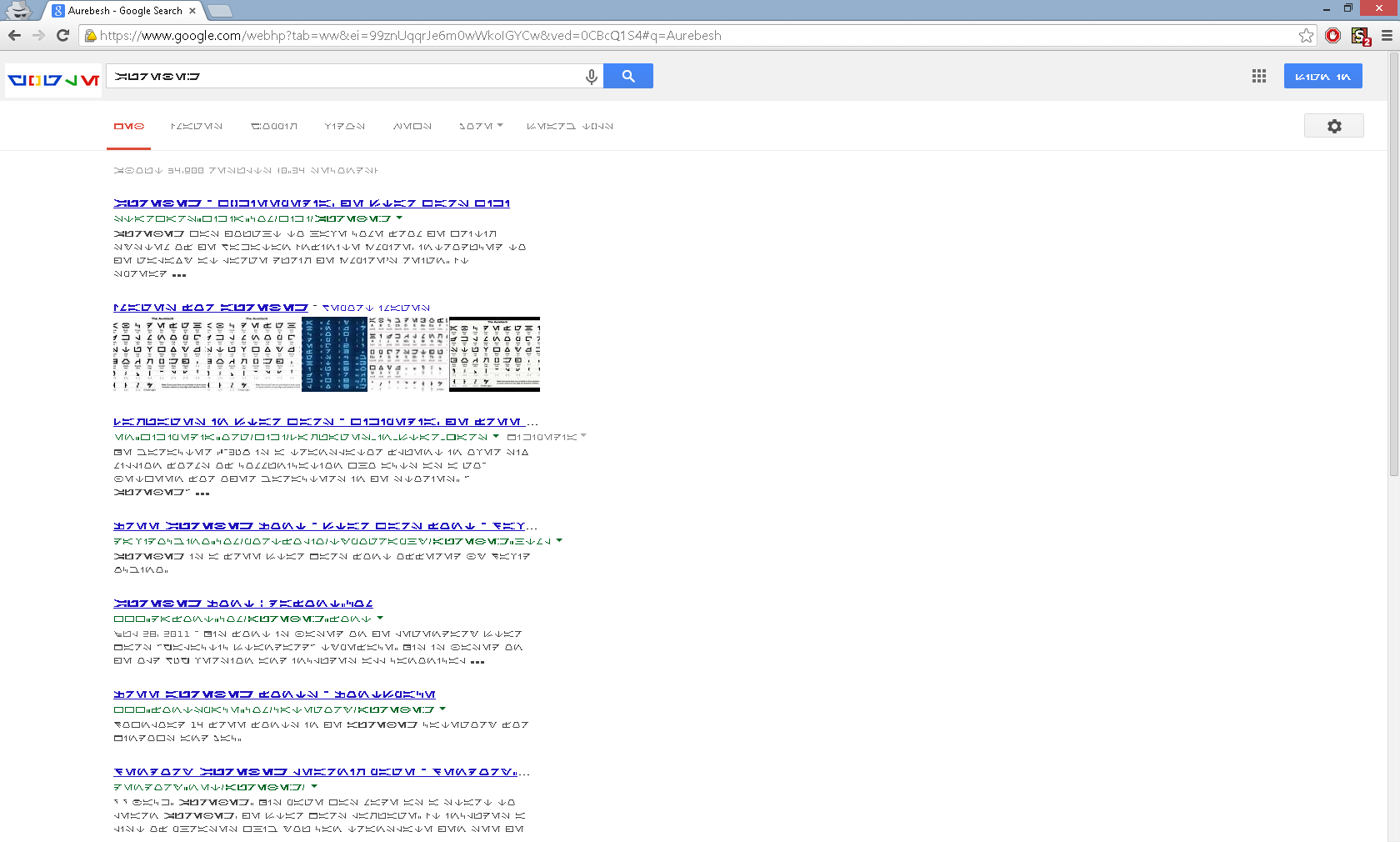Image resolution: width=1400 pixels, height=842 pixels.
Task: View site info via the address bar lock
Action: click(91, 36)
